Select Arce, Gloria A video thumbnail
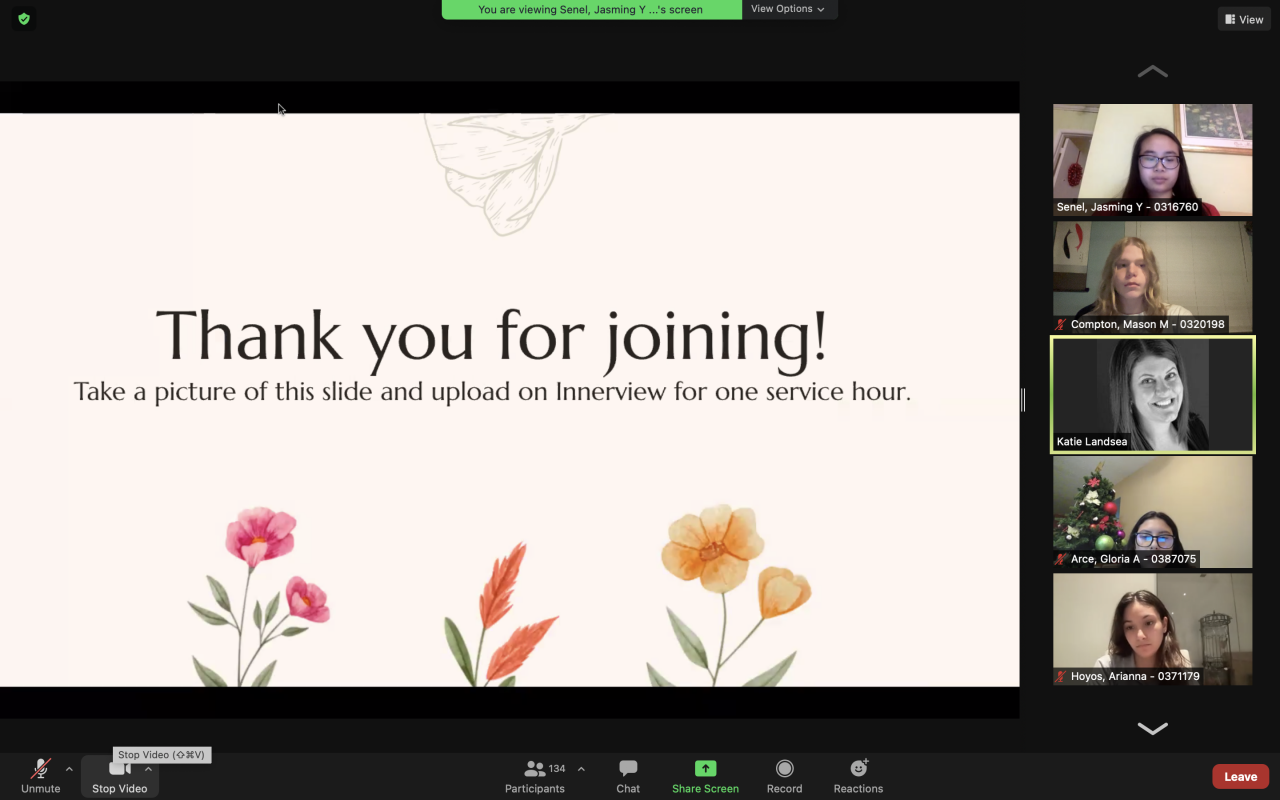The image size is (1280, 800). 1152,512
